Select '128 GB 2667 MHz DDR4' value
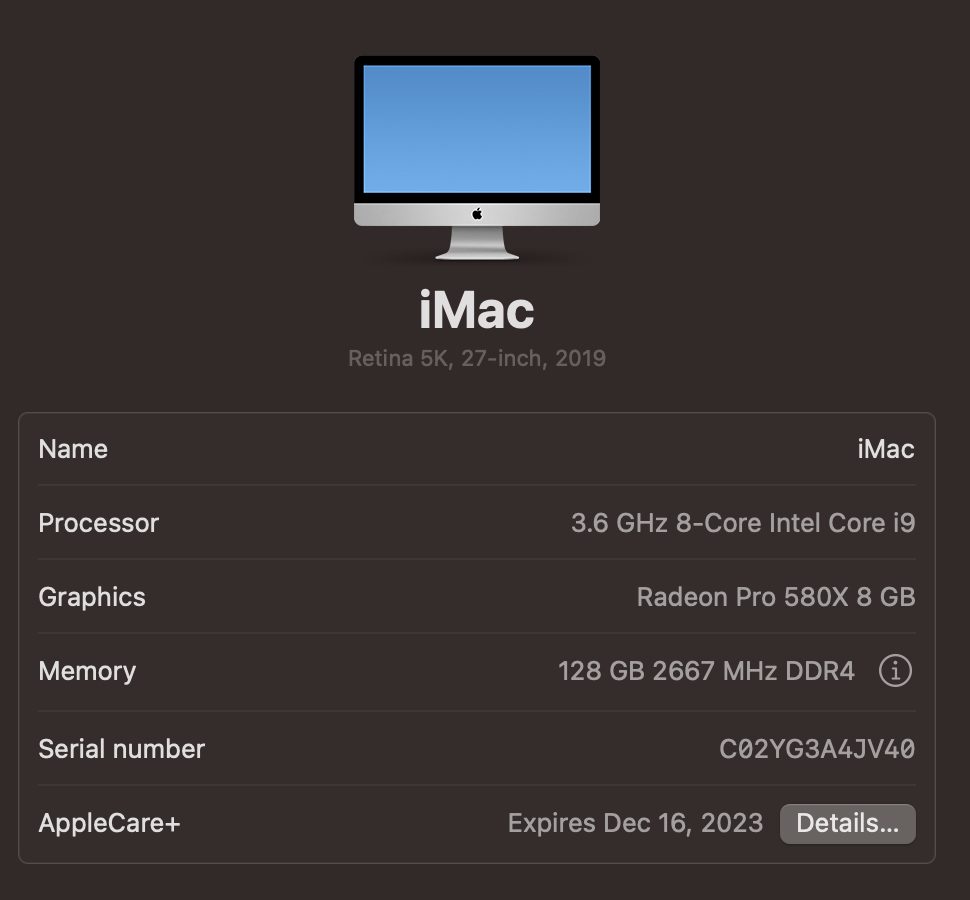The width and height of the screenshot is (970, 900). (x=706, y=671)
